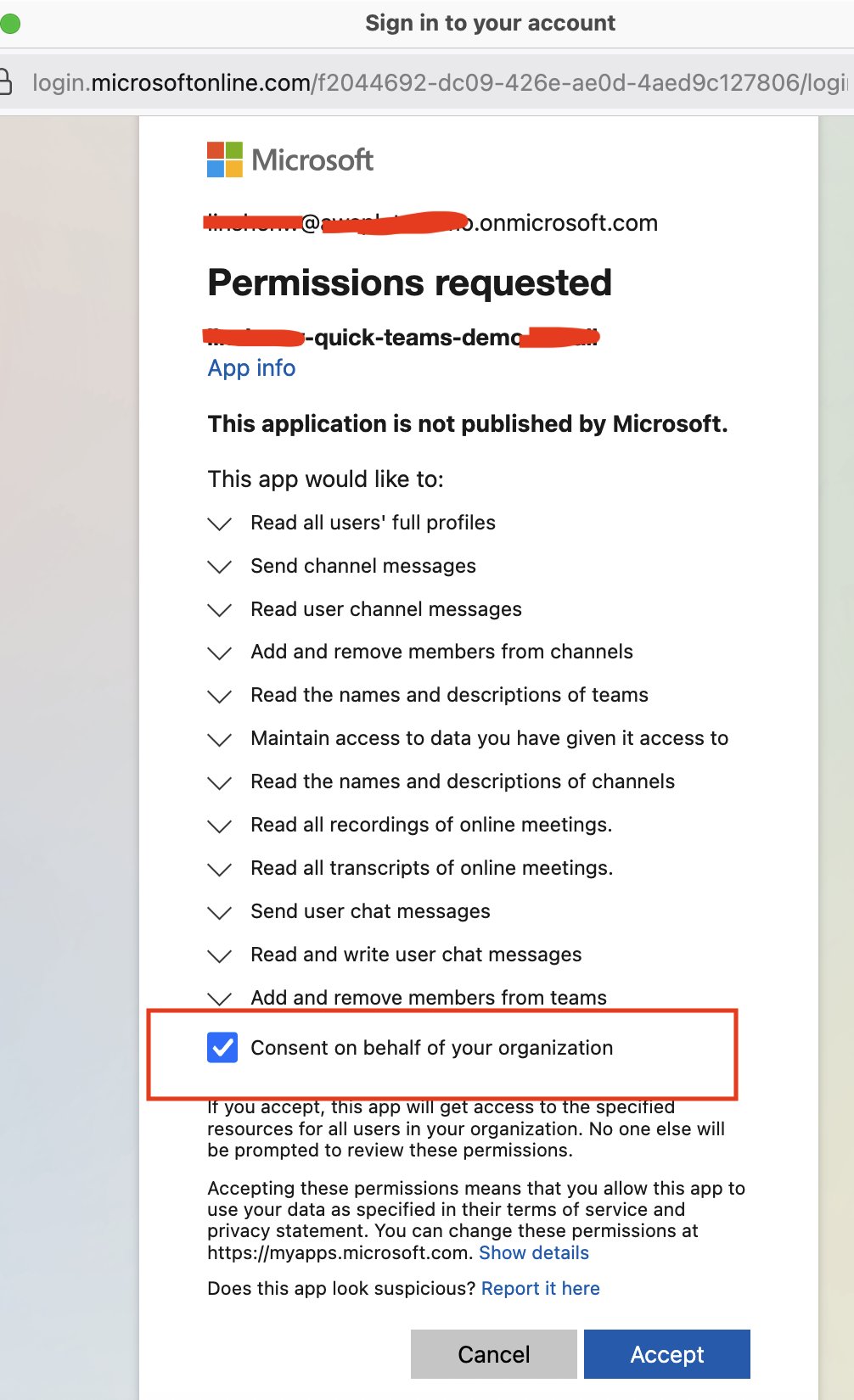
Task: Expand Maintain access to data permission
Action: point(219,740)
